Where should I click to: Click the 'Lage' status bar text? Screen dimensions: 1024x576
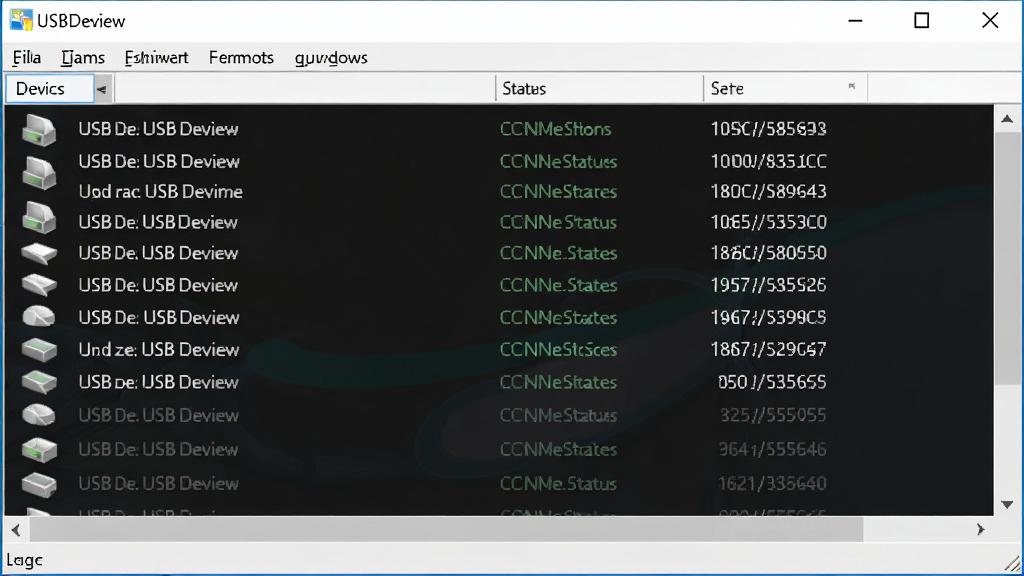[x=24, y=560]
